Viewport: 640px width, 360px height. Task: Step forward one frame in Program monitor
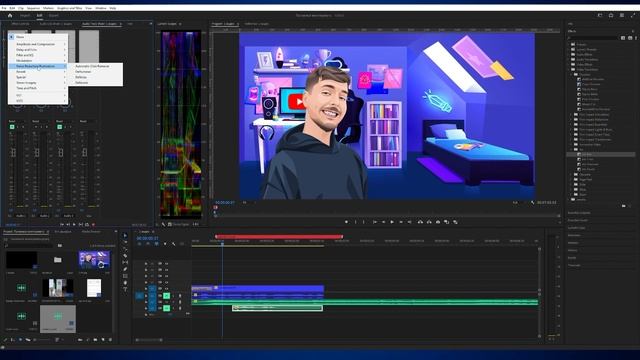coord(401,222)
